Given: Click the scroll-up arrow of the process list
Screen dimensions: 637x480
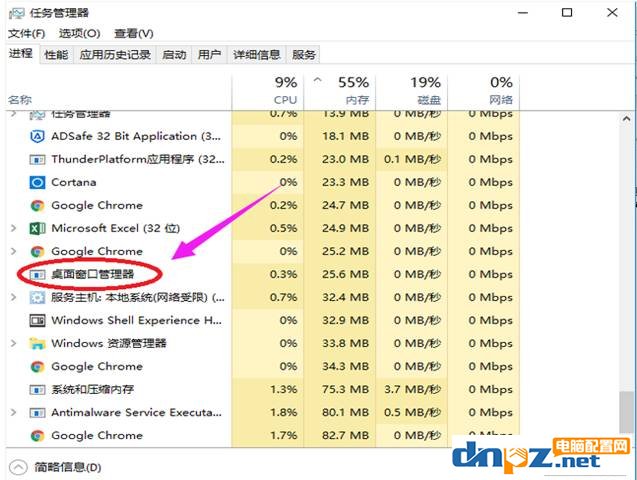Looking at the screenshot, I should [626, 119].
